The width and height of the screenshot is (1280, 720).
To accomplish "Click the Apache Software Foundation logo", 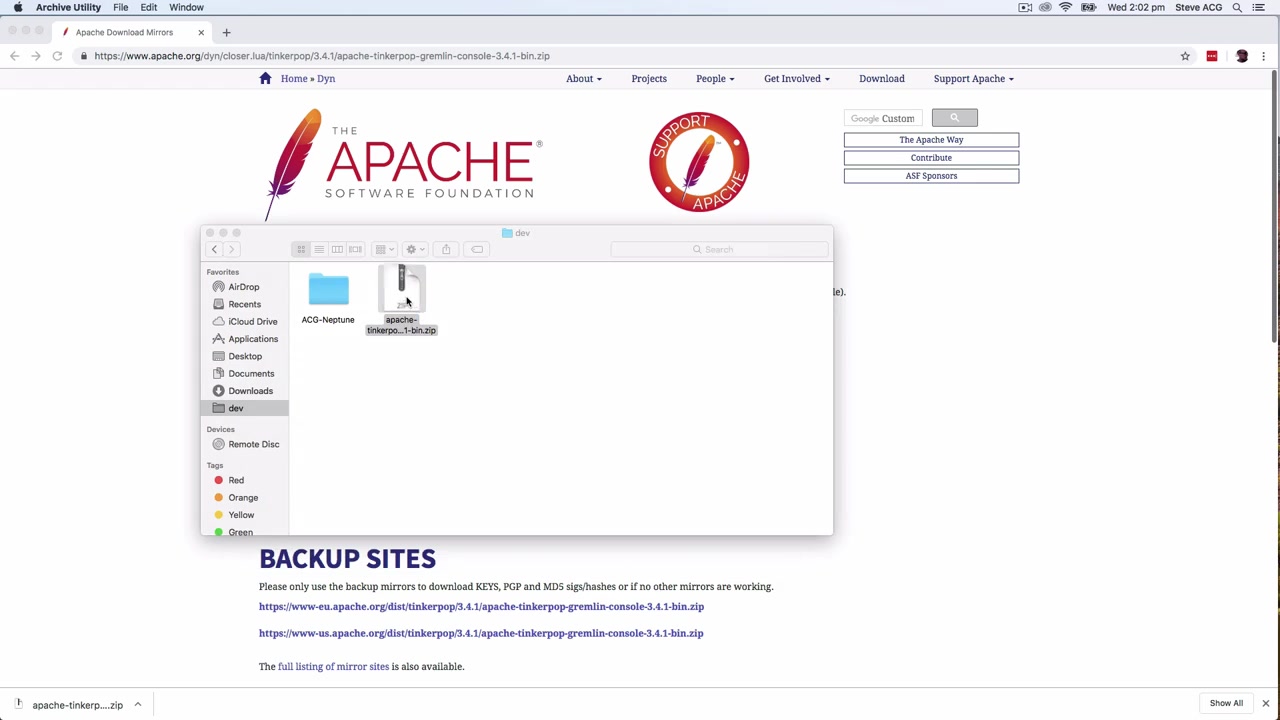I will click(x=404, y=164).
